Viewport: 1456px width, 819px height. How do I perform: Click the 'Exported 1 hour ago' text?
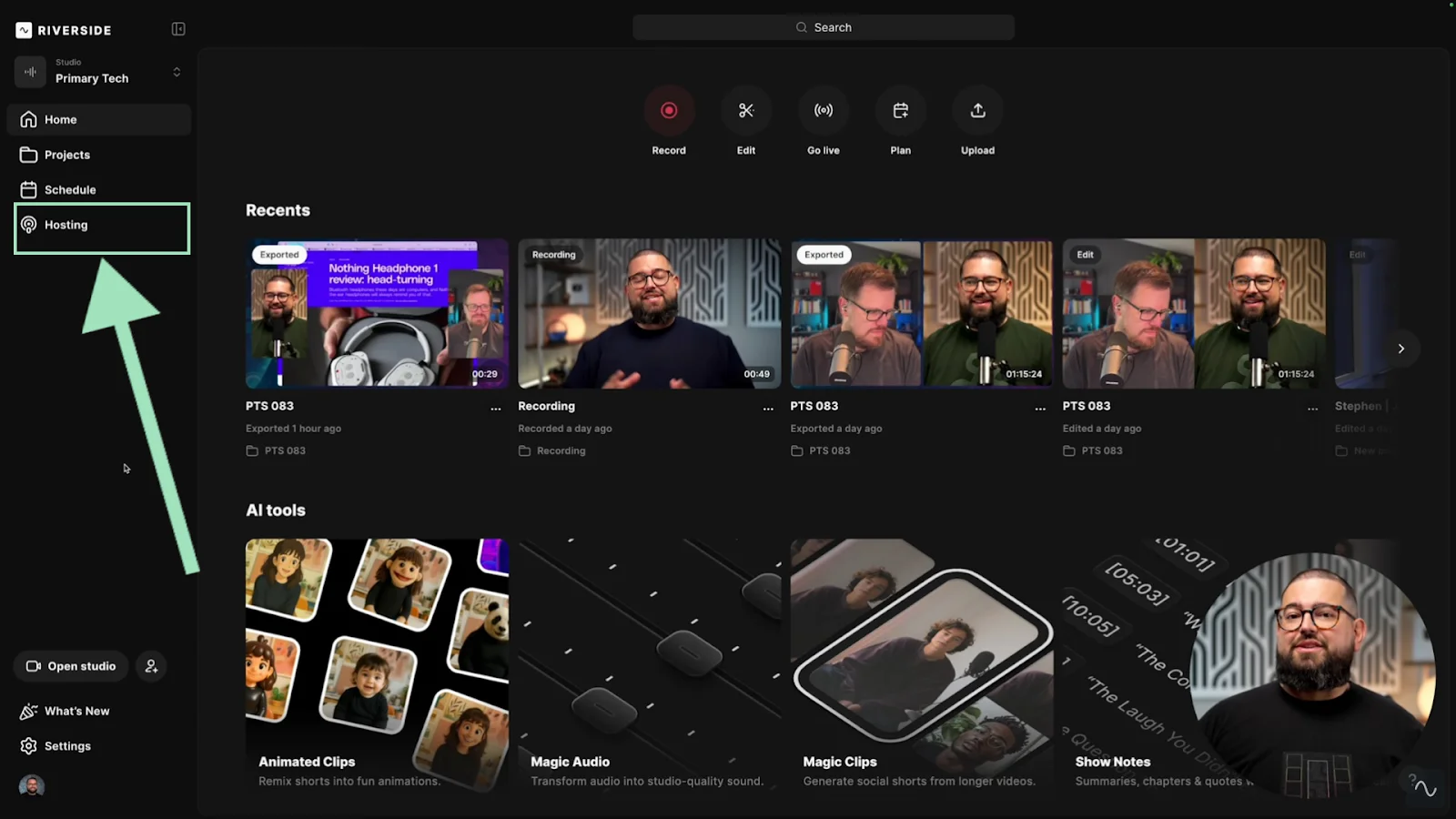[293, 429]
